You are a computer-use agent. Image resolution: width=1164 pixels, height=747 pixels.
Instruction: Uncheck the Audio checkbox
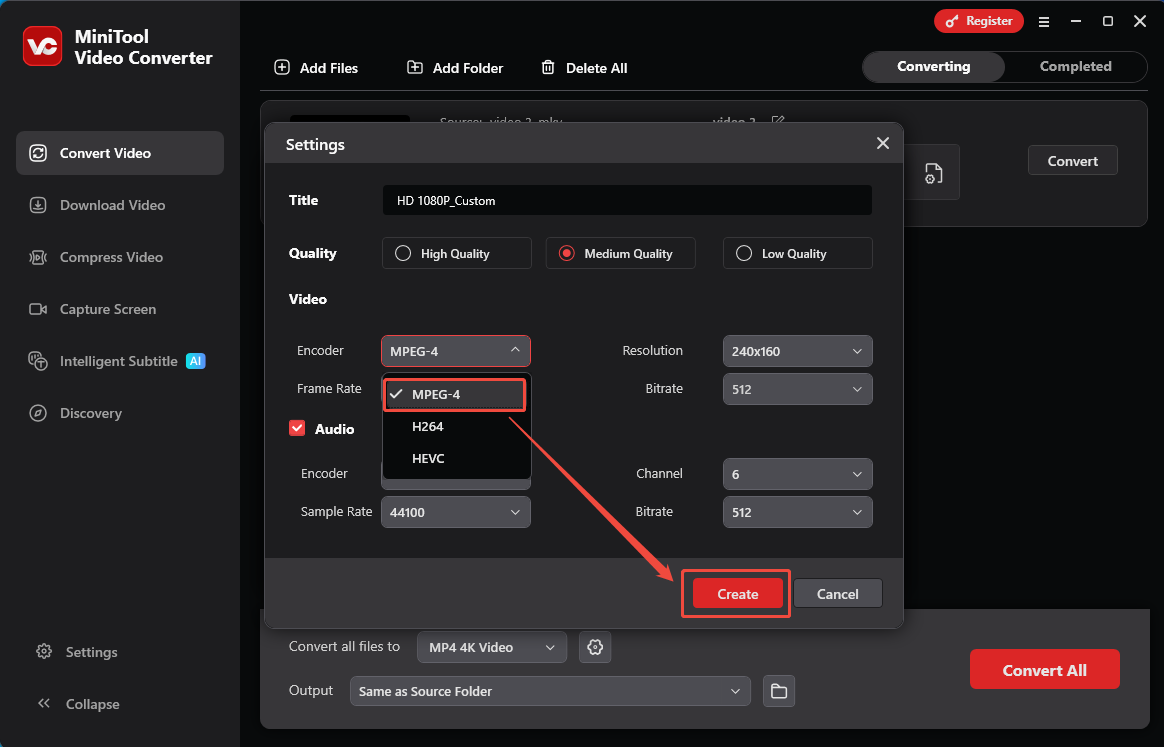297,427
